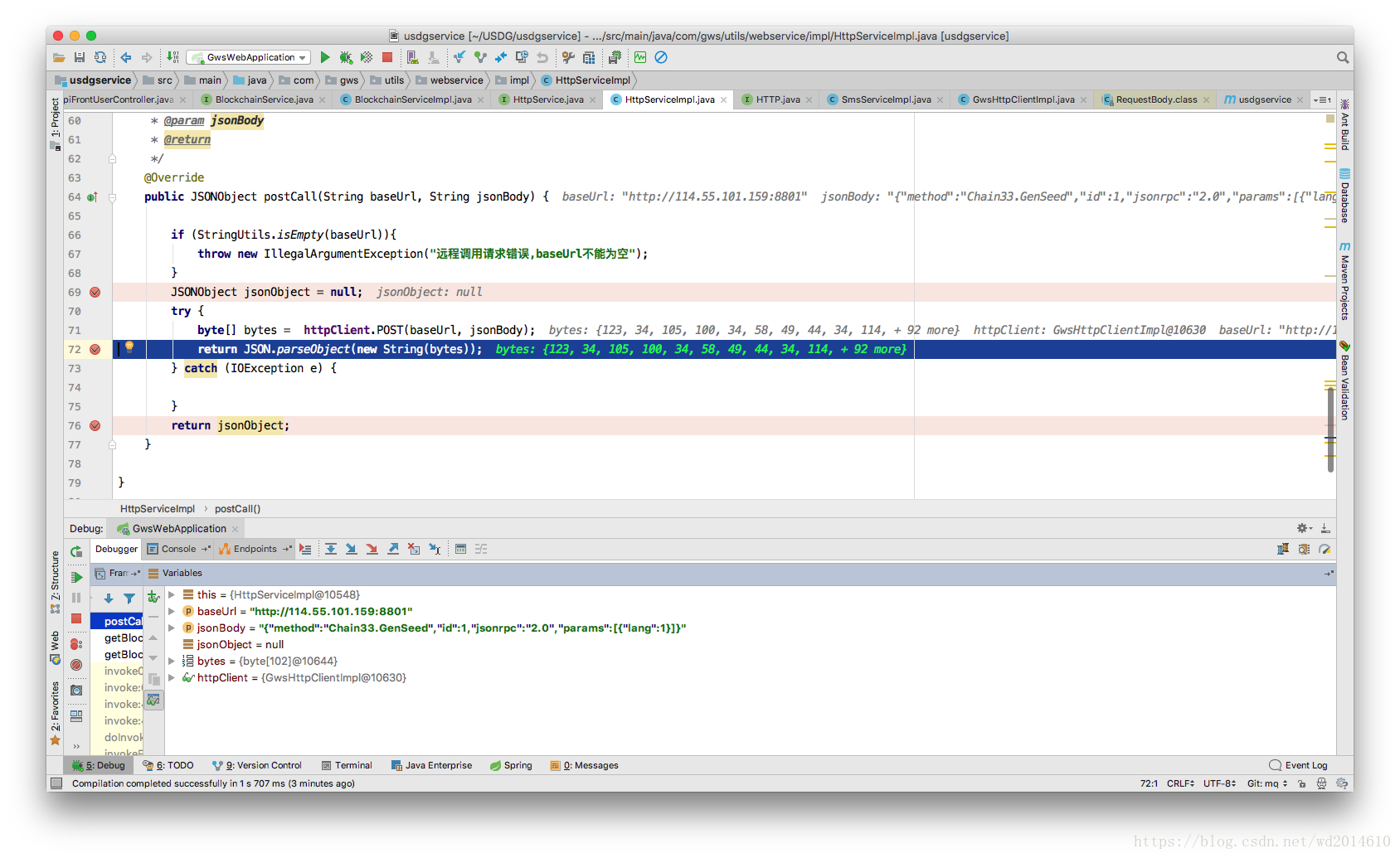
Task: Click the search magnifier in top right
Action: click(x=1343, y=57)
